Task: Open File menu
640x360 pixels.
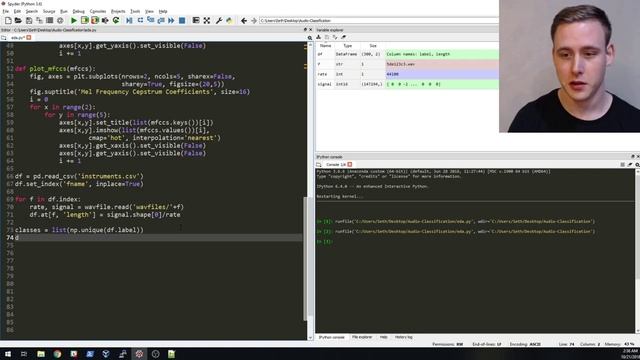Action: (6, 11)
